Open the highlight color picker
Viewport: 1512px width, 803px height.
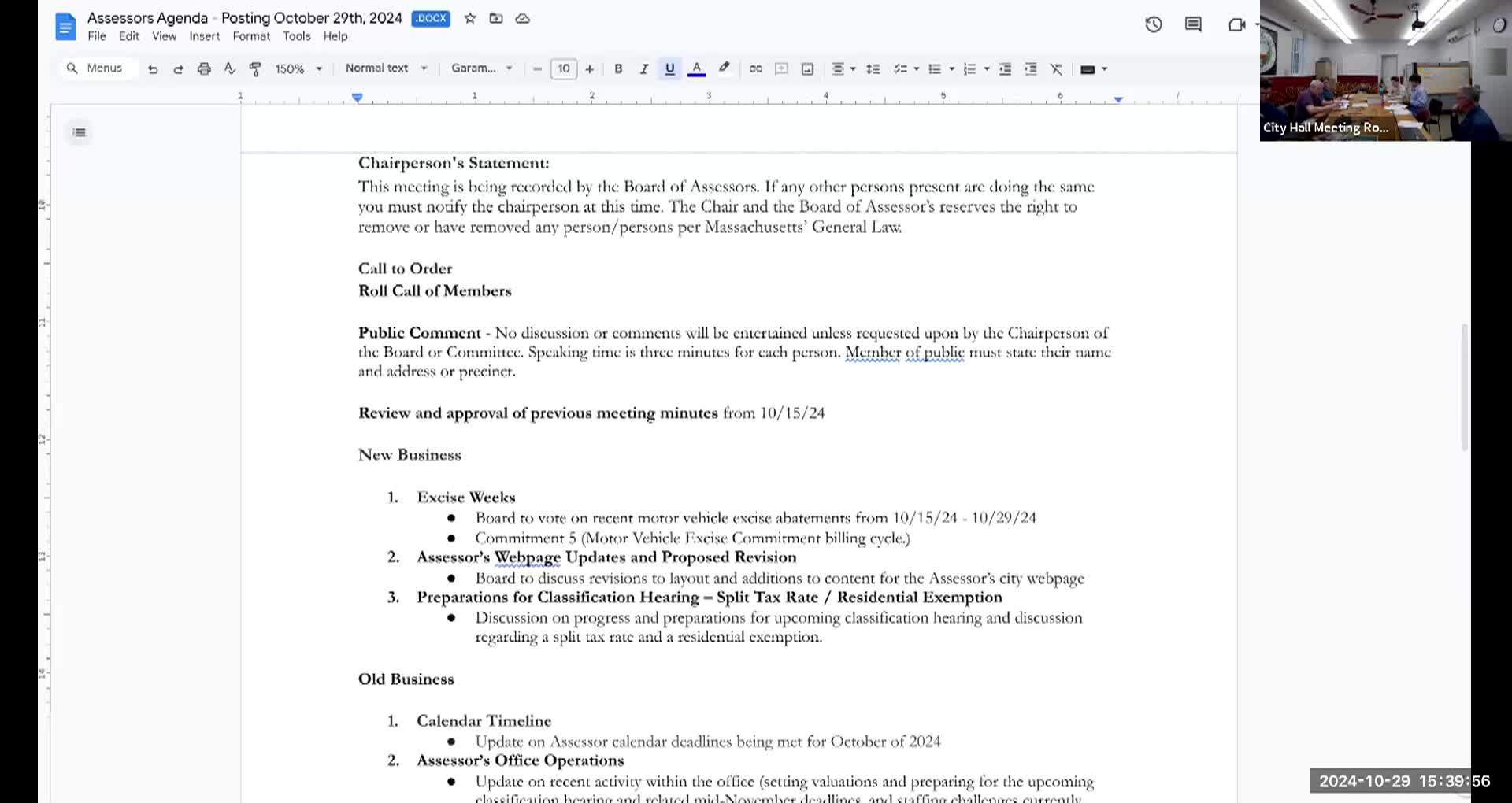pos(724,69)
